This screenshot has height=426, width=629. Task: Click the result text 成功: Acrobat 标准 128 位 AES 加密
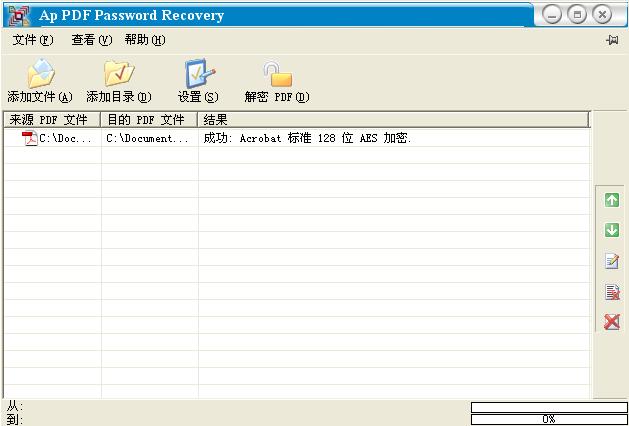click(307, 138)
